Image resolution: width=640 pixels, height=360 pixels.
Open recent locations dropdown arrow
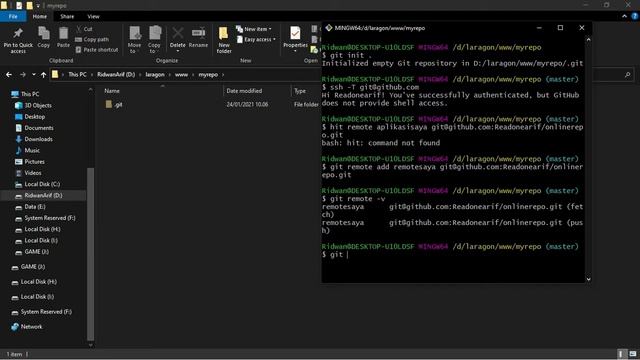(x=33, y=75)
